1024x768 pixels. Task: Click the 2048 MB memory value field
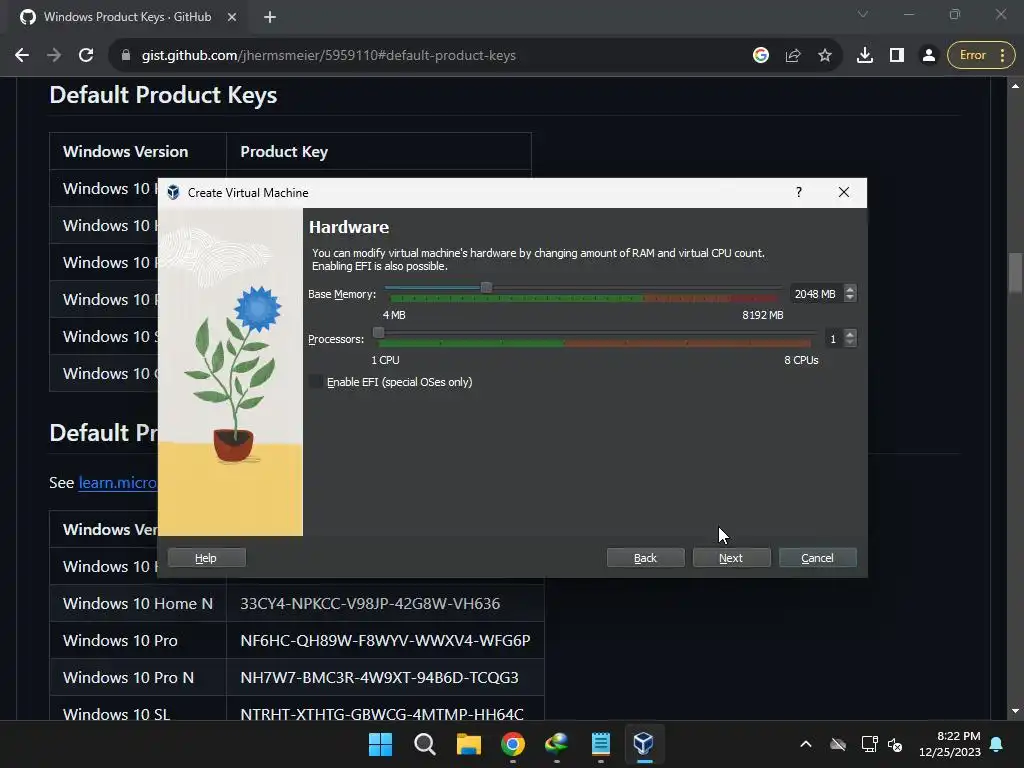coord(816,294)
